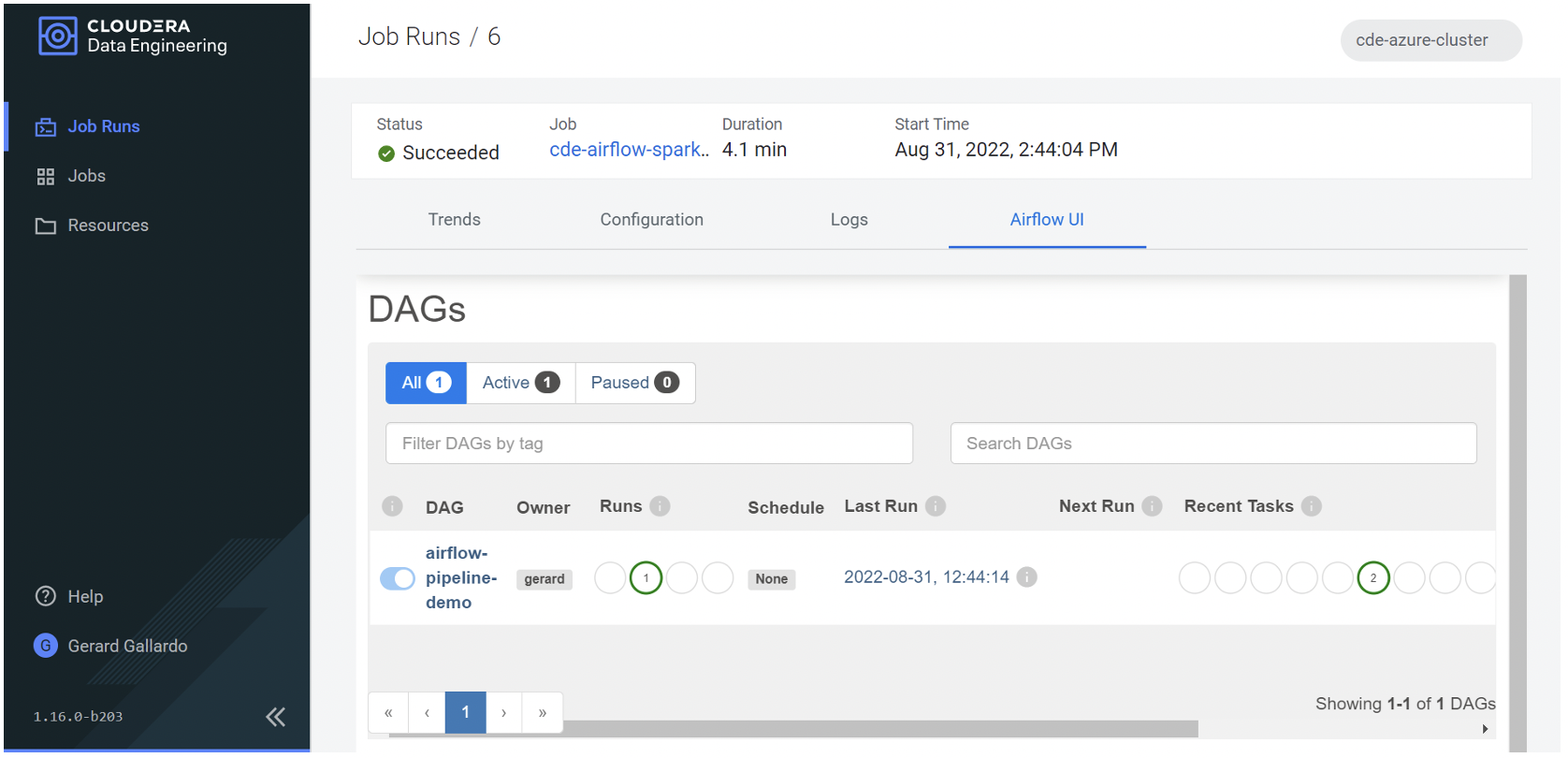Click the DAG column header

444,507
